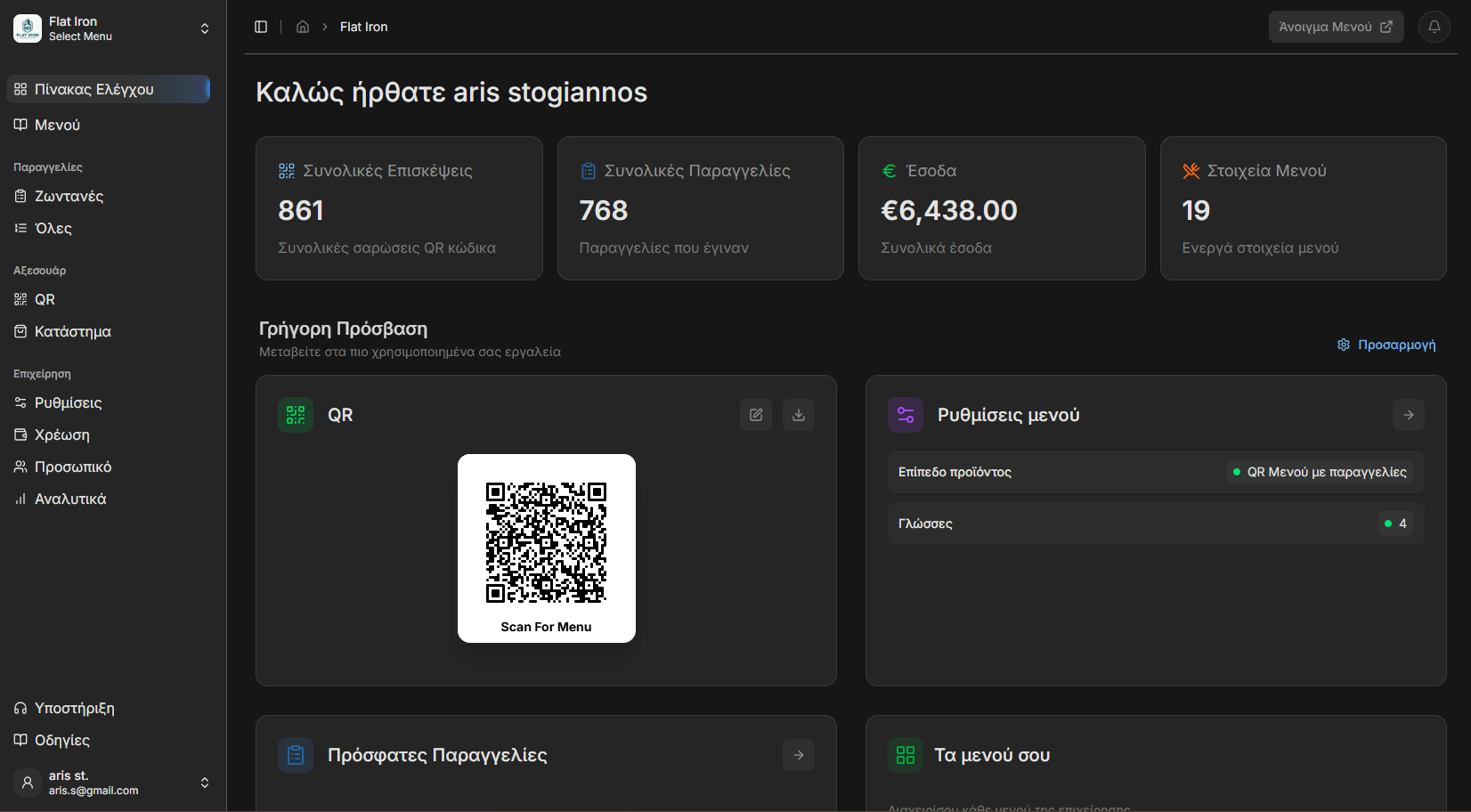This screenshot has width=1471, height=812.
Task: Click the Συνολικές Επισκέψεις card
Action: [399, 208]
